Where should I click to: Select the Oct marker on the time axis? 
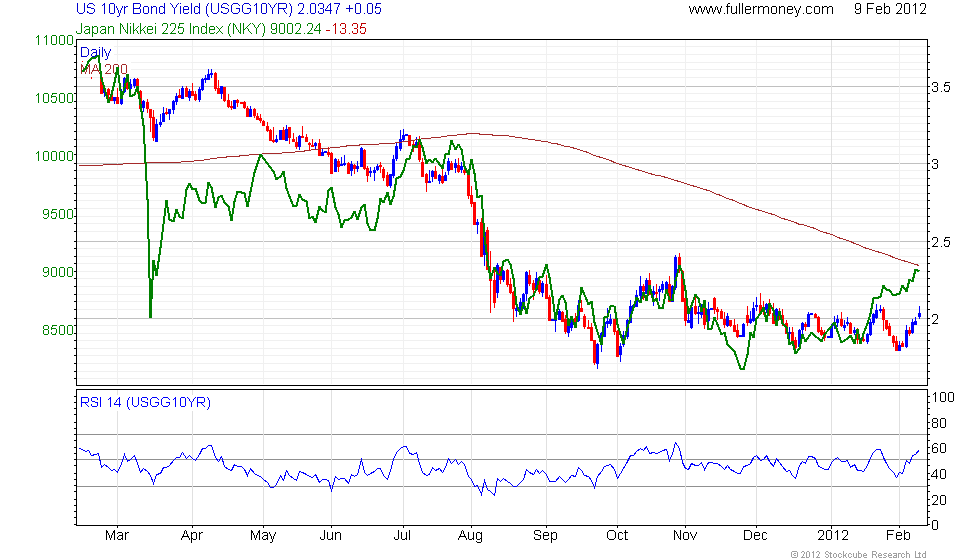[617, 535]
